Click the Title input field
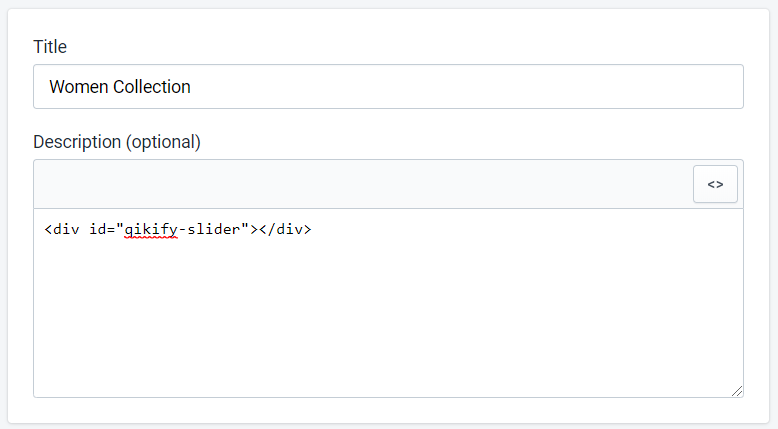 pos(388,87)
